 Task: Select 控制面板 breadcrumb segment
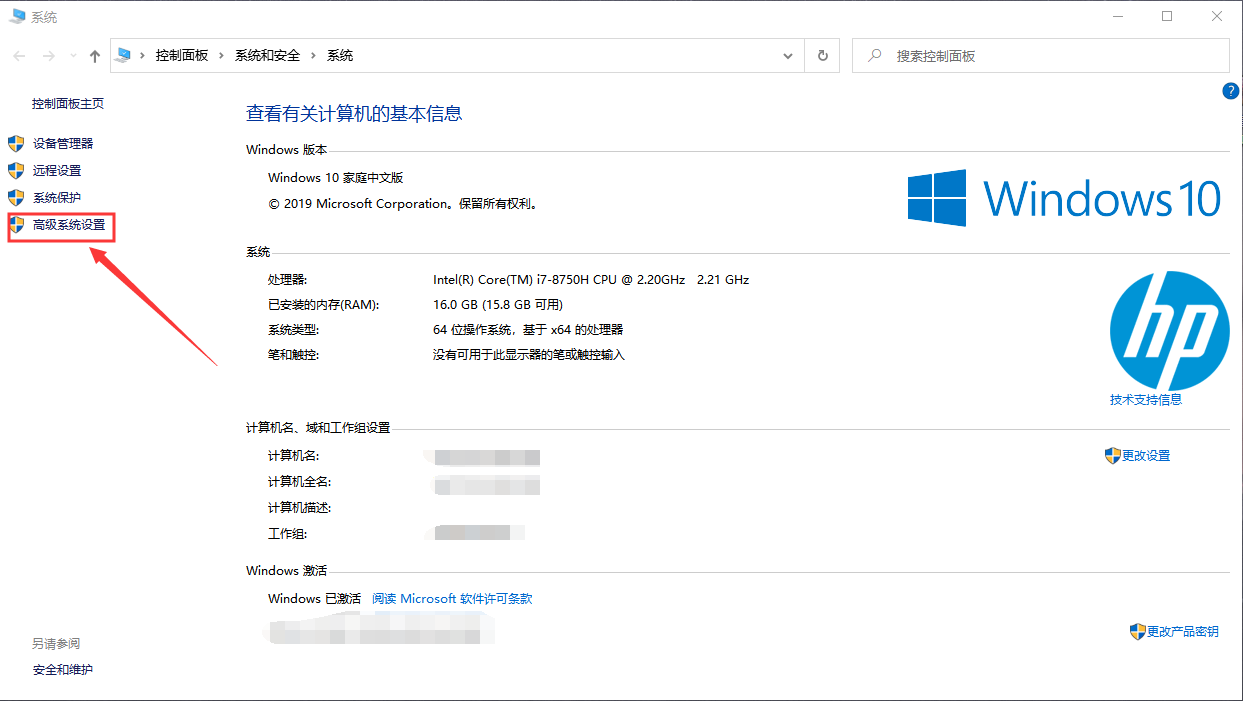(182, 56)
